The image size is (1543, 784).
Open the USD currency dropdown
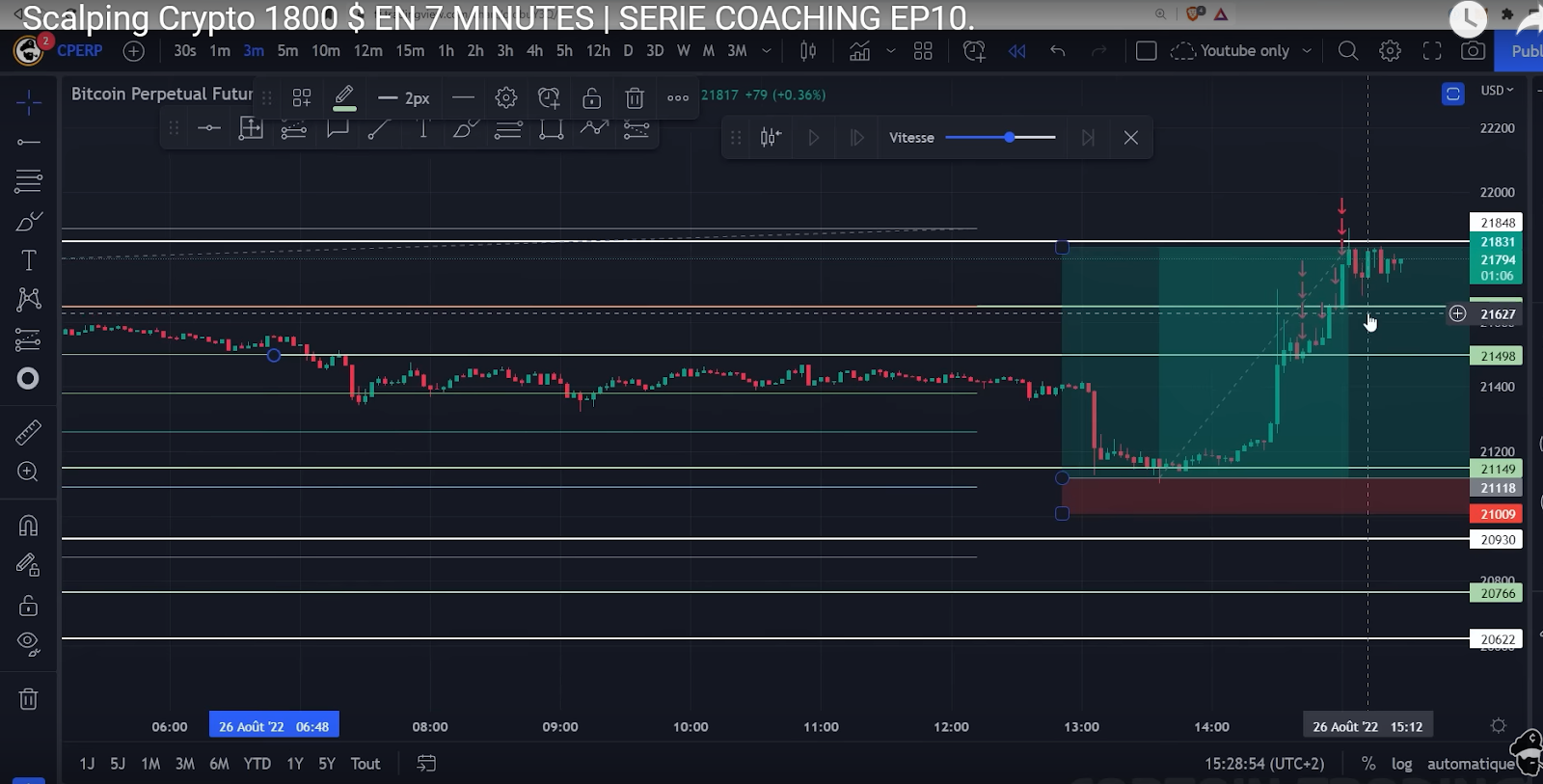(x=1497, y=90)
